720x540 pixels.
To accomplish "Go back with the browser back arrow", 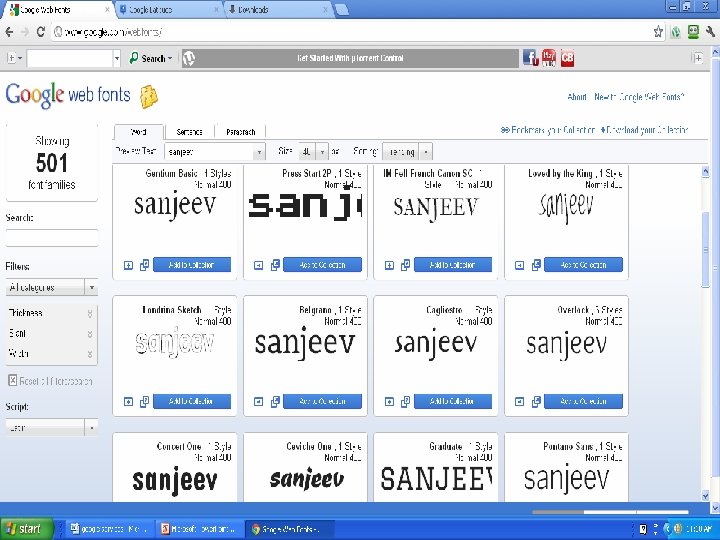I will click(9, 32).
